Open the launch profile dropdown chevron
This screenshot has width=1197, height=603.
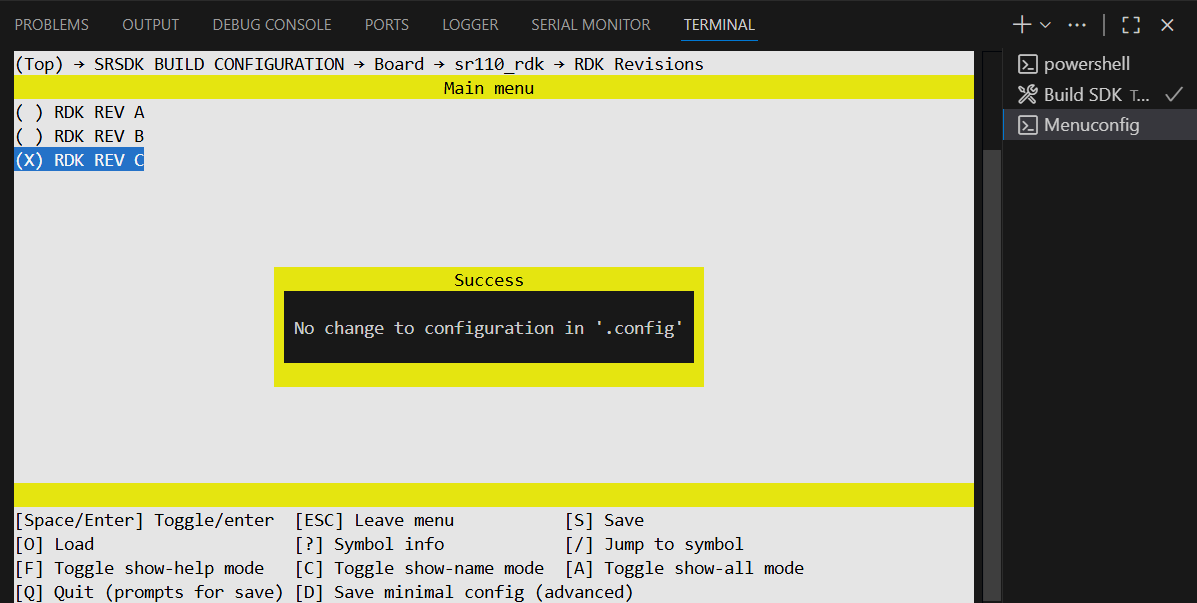[1046, 25]
